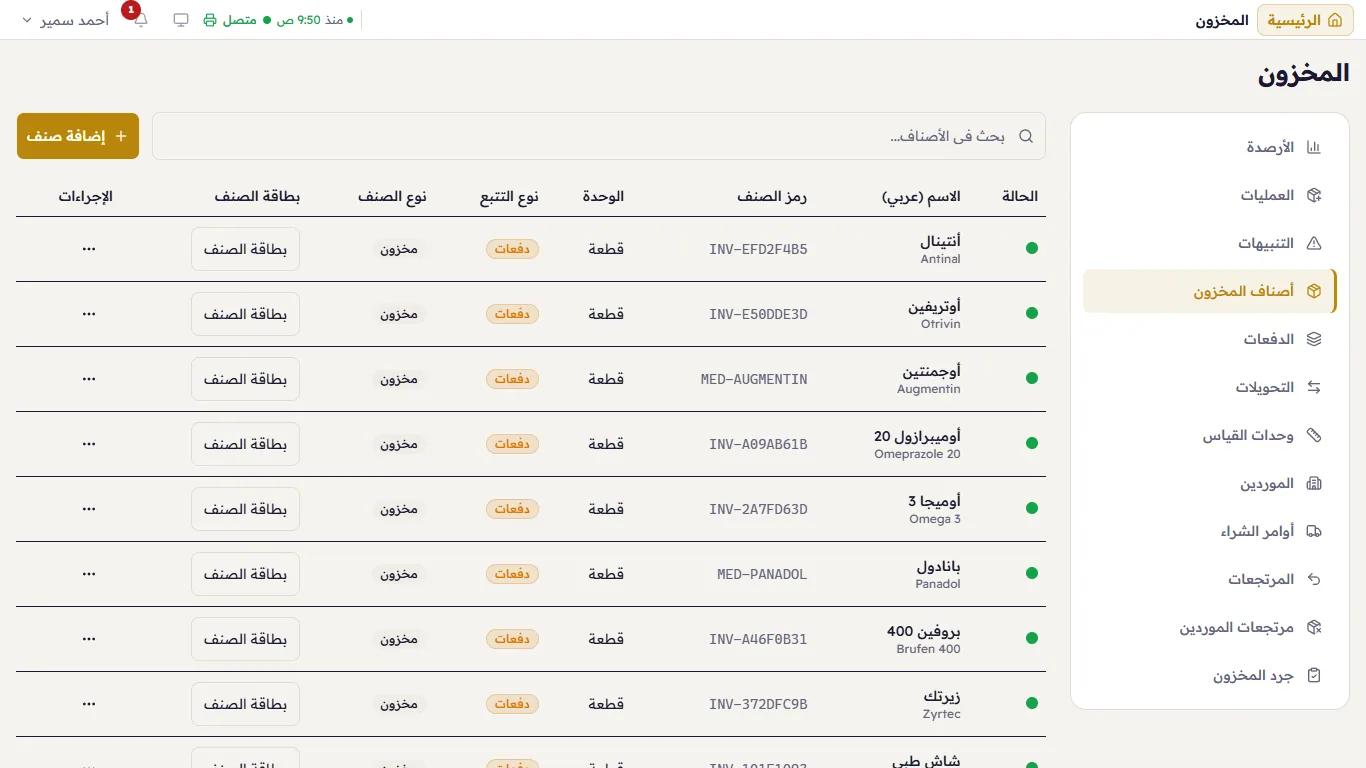Open المرتجعات sidebar item
This screenshot has width=1366, height=768.
click(x=1209, y=579)
